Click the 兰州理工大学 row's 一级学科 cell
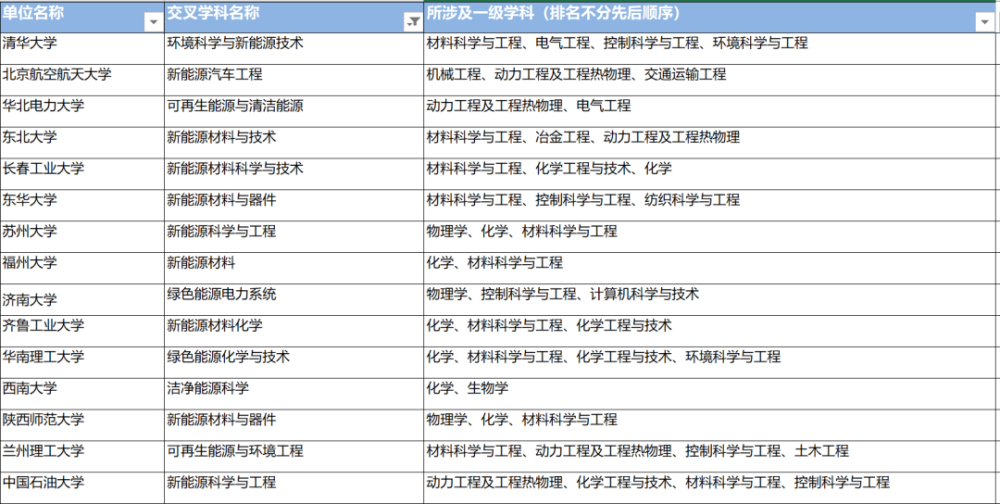 tap(709, 456)
